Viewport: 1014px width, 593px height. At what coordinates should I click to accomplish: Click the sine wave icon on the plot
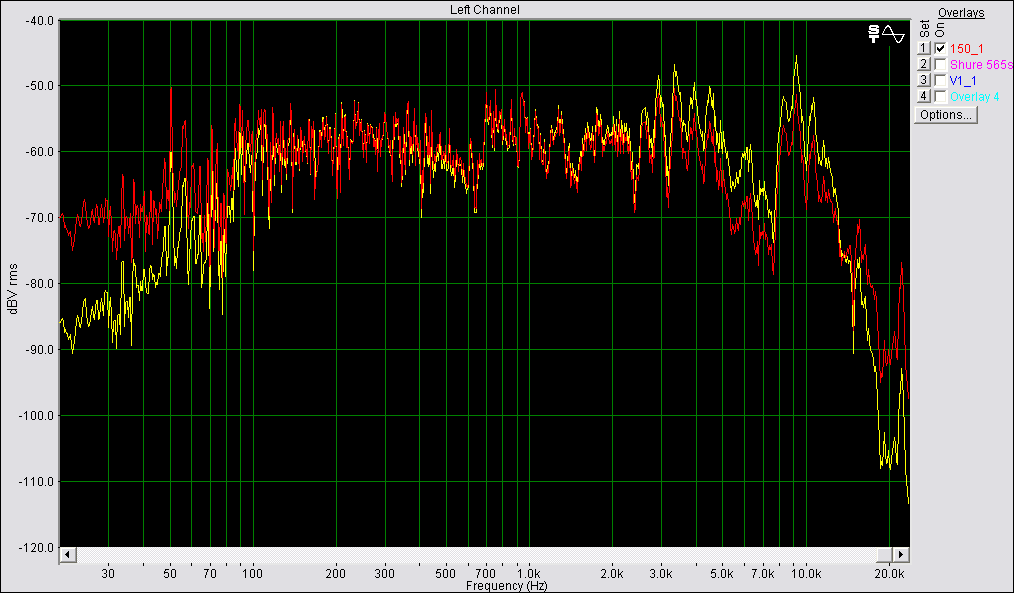[894, 34]
